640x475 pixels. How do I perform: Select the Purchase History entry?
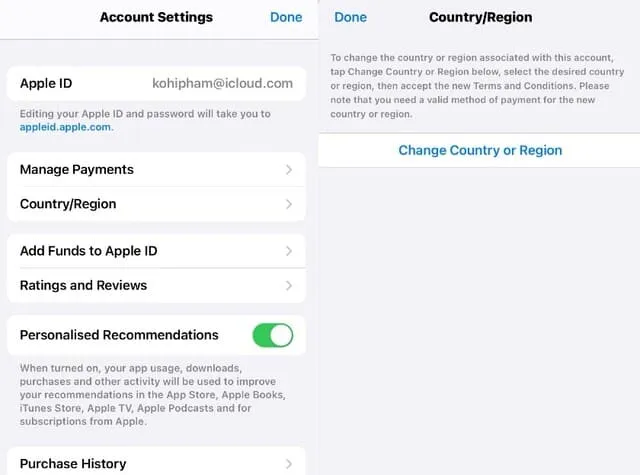tap(156, 462)
